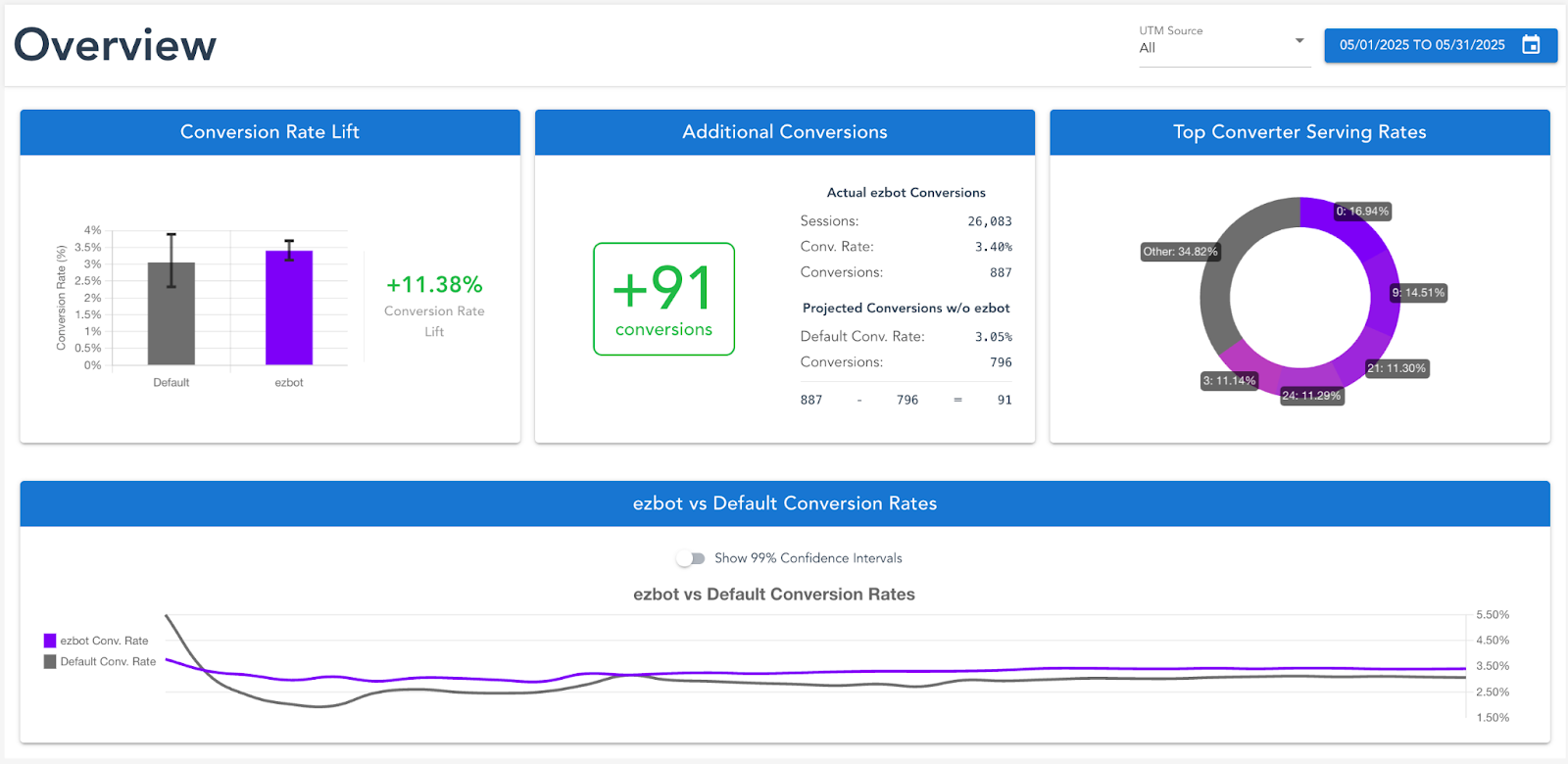Viewport: 1568px width, 764px height.
Task: Open the UTM Source dropdown arrow
Action: click(1299, 41)
